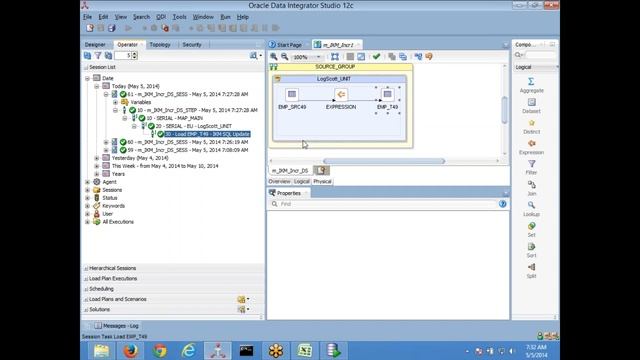Open the ODI menu
The image size is (640, 360).
161,17
